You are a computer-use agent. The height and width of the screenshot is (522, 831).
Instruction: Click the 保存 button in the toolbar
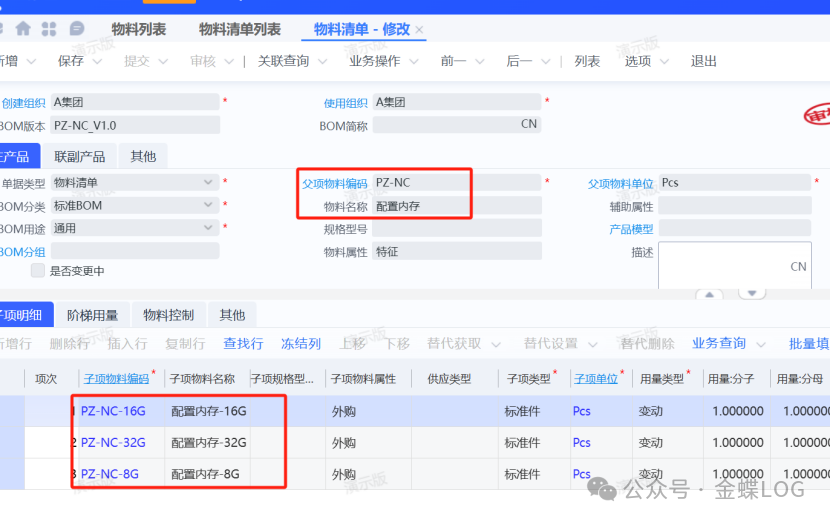click(x=71, y=61)
